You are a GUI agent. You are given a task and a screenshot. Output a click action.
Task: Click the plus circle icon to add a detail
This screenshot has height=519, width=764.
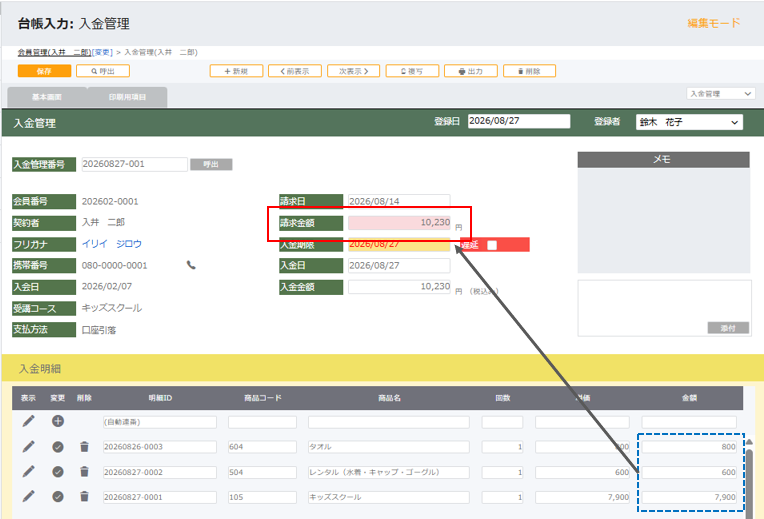tap(58, 421)
